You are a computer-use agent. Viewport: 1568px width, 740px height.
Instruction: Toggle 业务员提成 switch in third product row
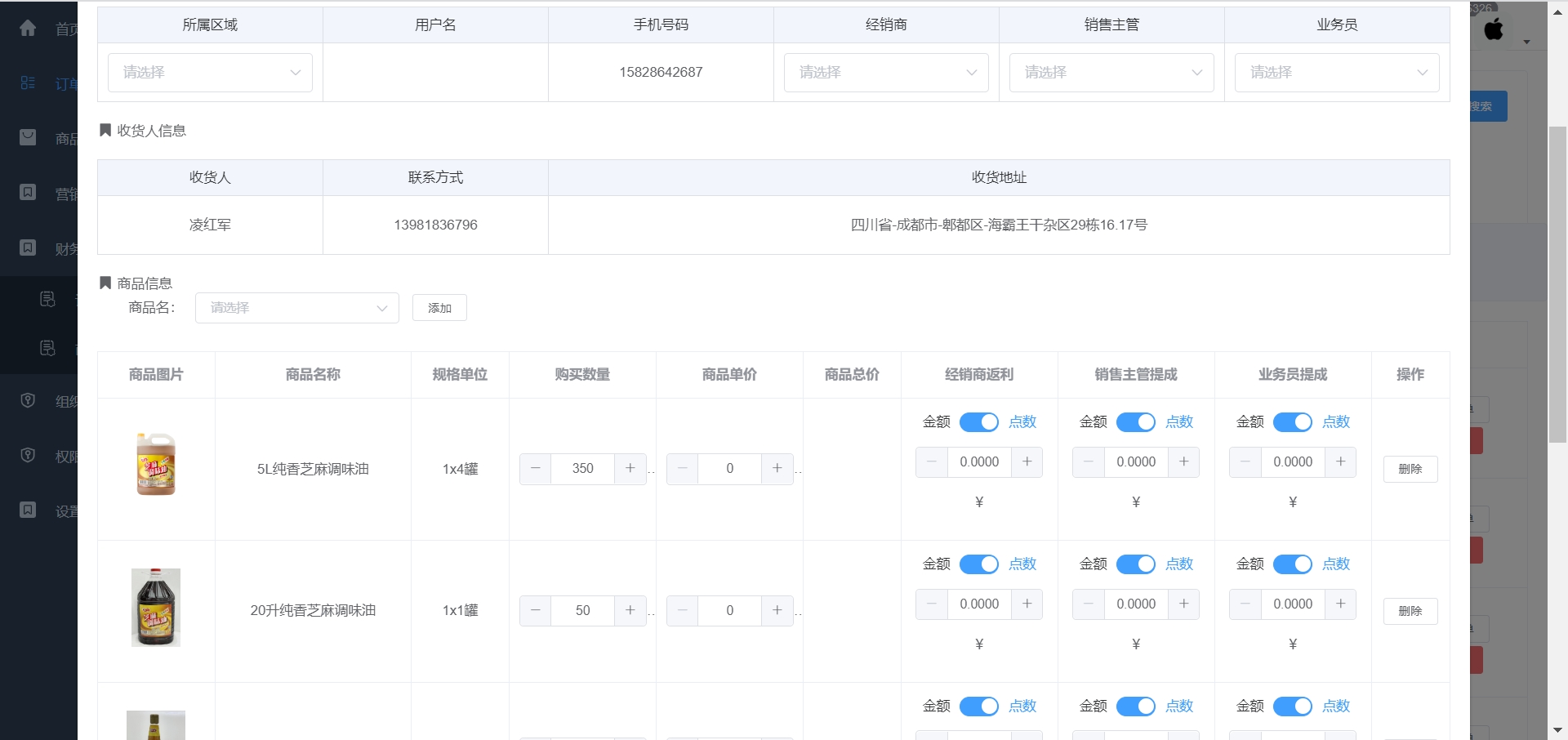(1293, 707)
